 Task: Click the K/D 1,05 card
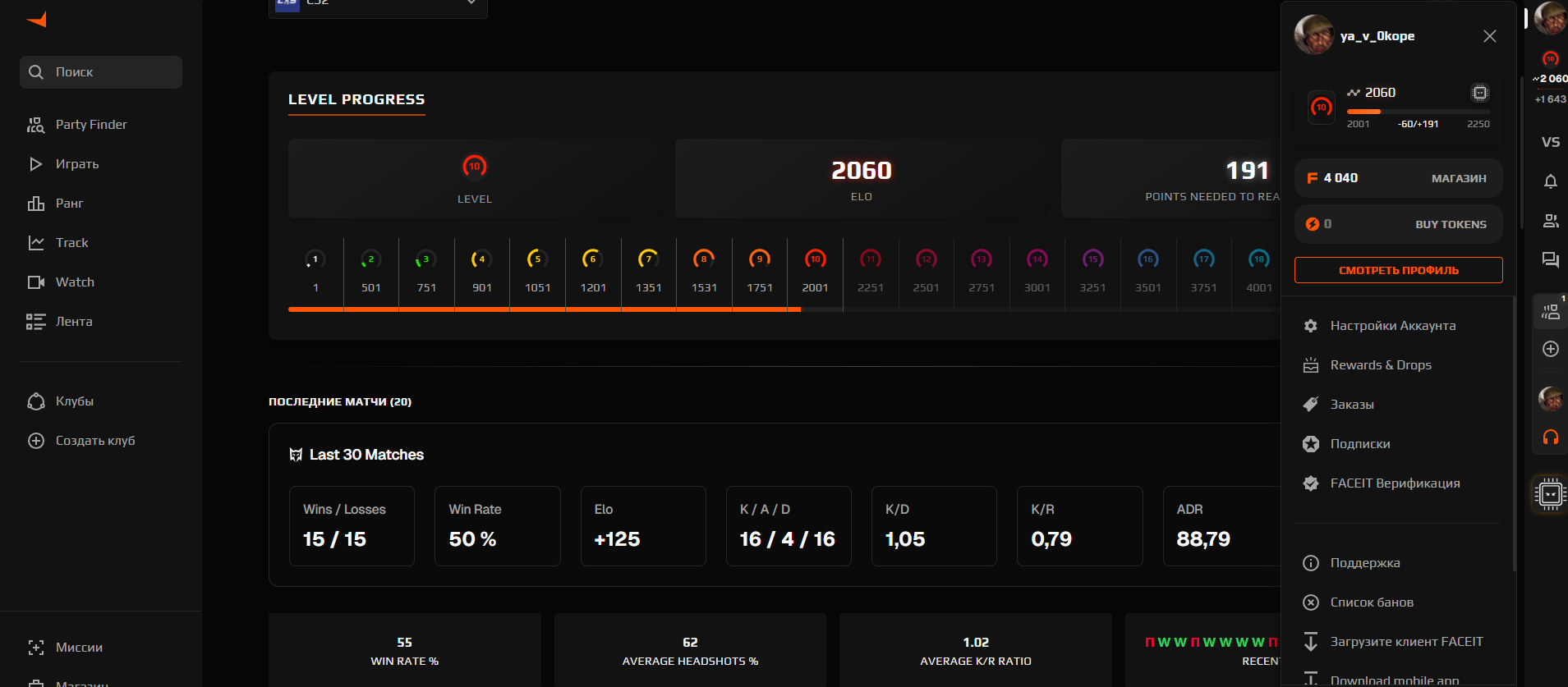[934, 526]
